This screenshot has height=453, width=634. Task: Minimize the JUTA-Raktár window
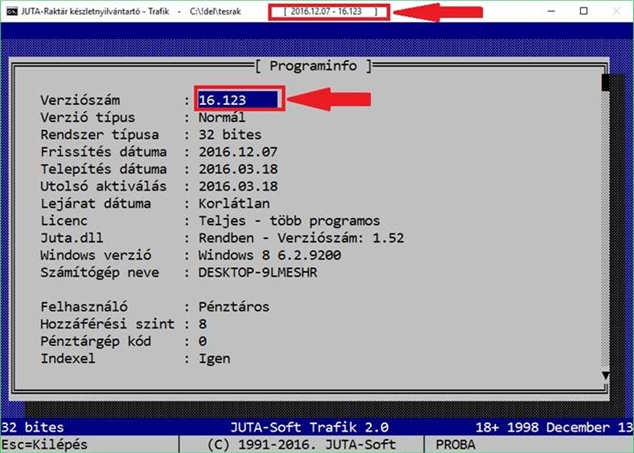[551, 11]
